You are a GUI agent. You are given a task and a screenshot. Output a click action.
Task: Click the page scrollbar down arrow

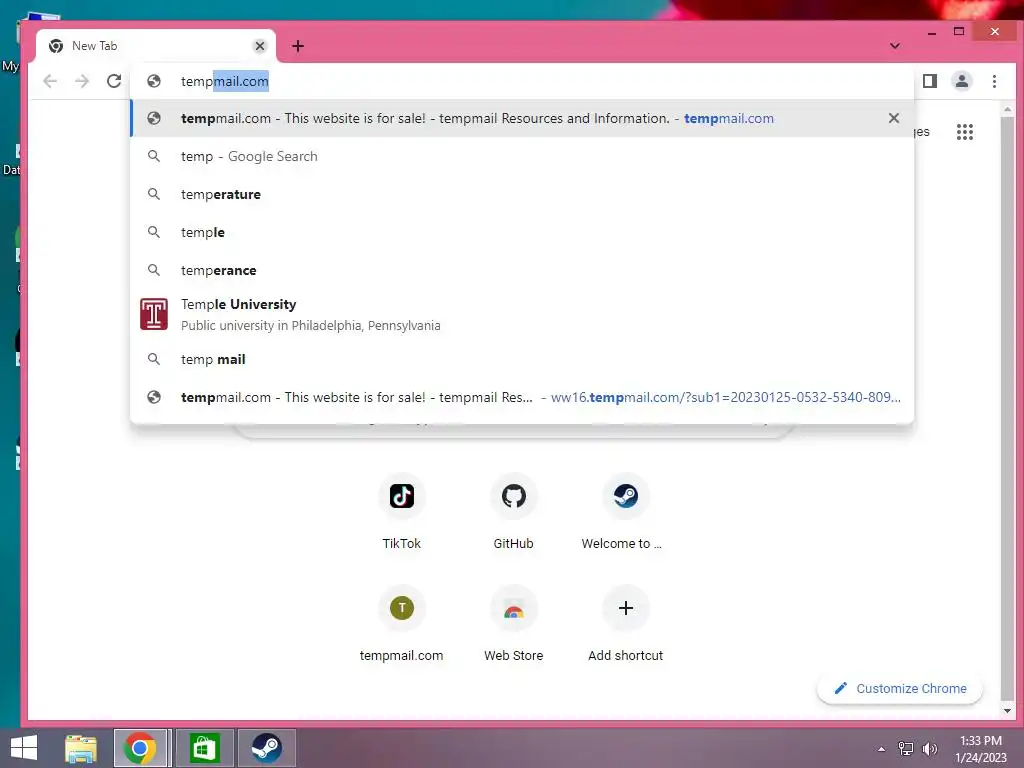[1007, 711]
